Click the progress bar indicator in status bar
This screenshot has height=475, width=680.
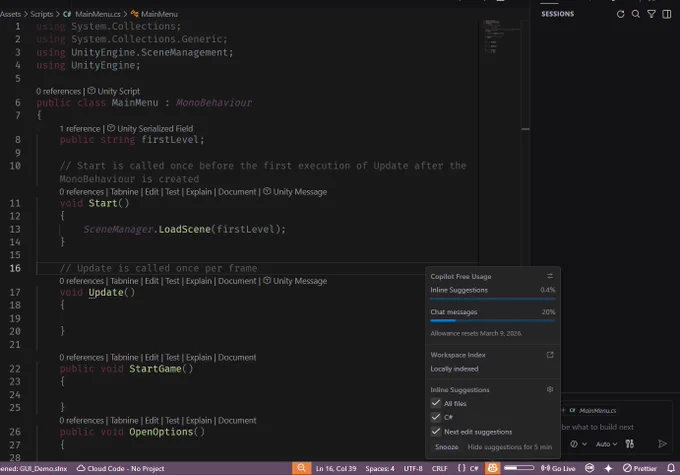(x=519, y=468)
